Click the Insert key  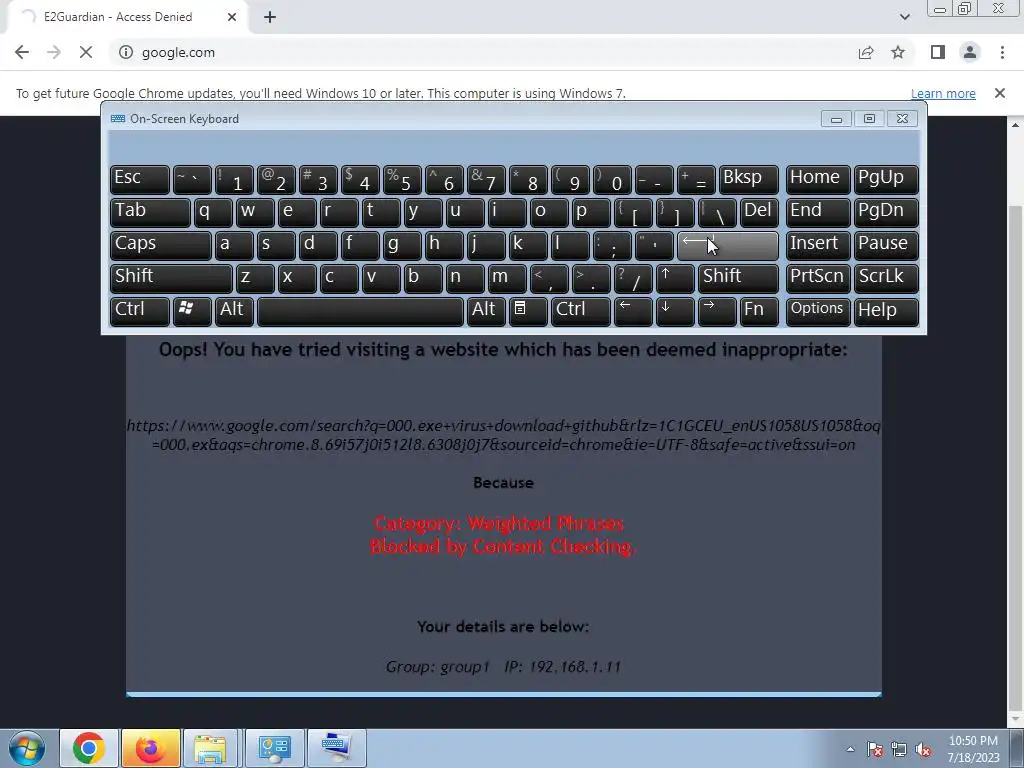pos(818,245)
